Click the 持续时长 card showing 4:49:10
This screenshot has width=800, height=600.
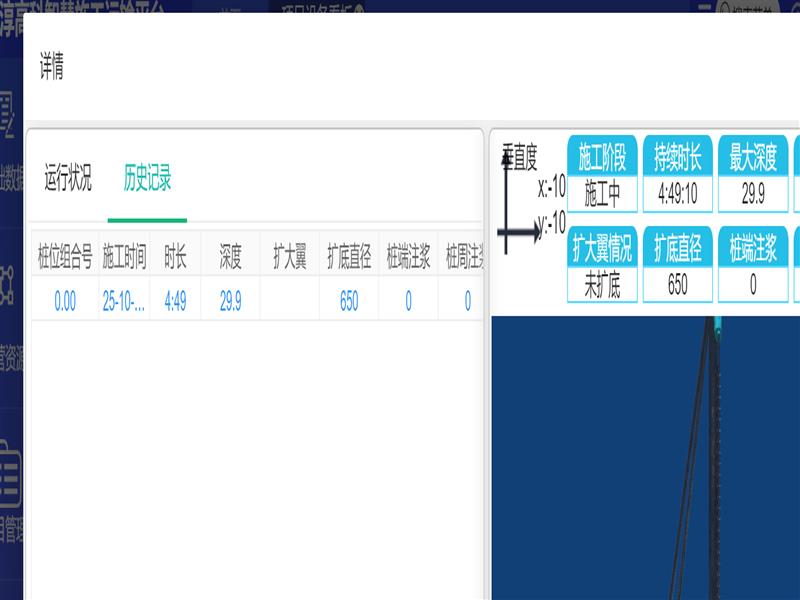[x=677, y=174]
